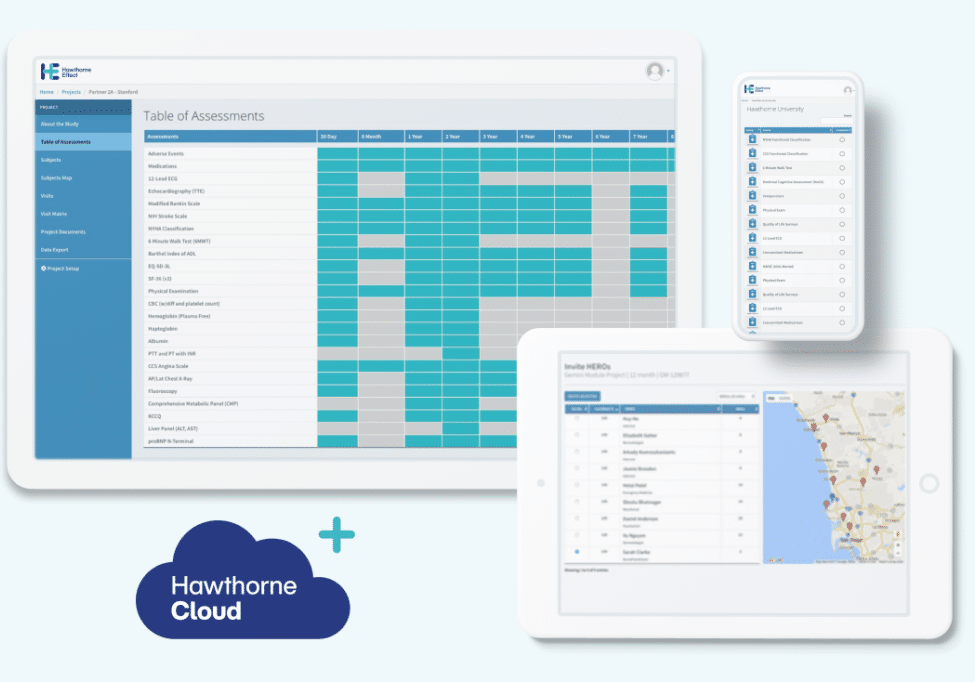975x682 pixels.
Task: Click the CCS Angina Scale row label
Action: 168,366
